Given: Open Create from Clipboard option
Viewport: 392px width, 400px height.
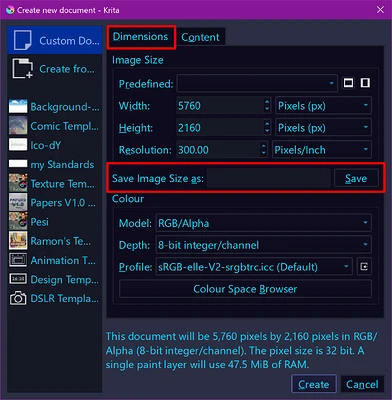Looking at the screenshot, I should pyautogui.click(x=55, y=69).
